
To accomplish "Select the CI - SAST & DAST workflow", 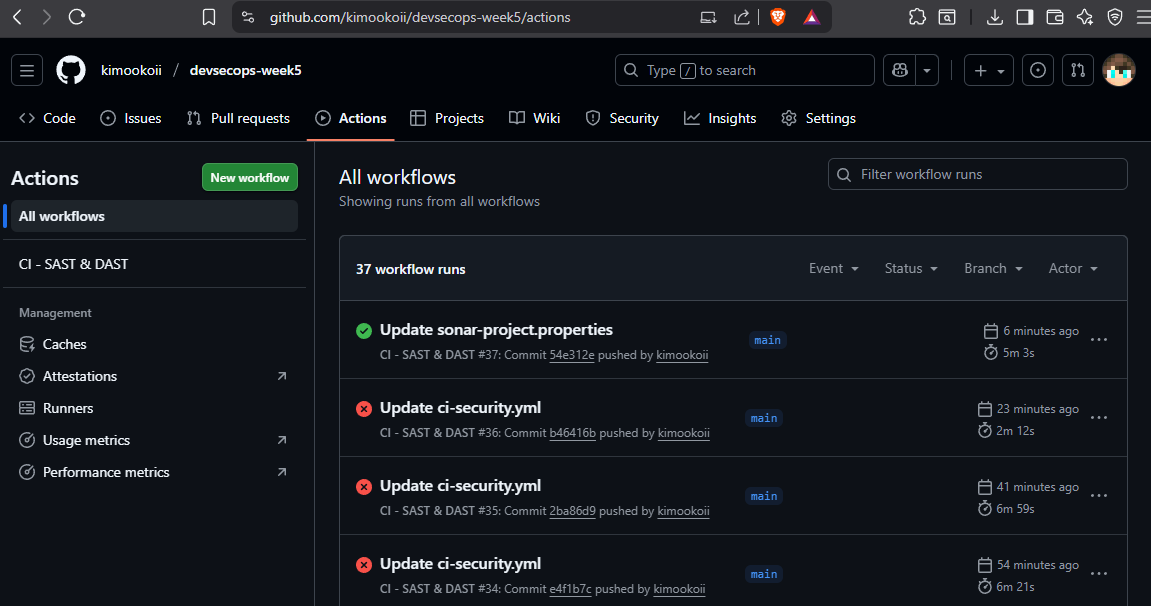I will [x=74, y=264].
